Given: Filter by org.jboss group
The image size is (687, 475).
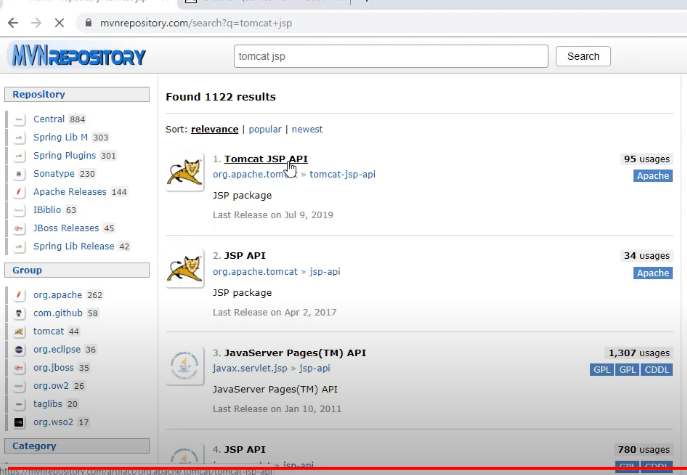Looking at the screenshot, I should (x=53, y=368).
